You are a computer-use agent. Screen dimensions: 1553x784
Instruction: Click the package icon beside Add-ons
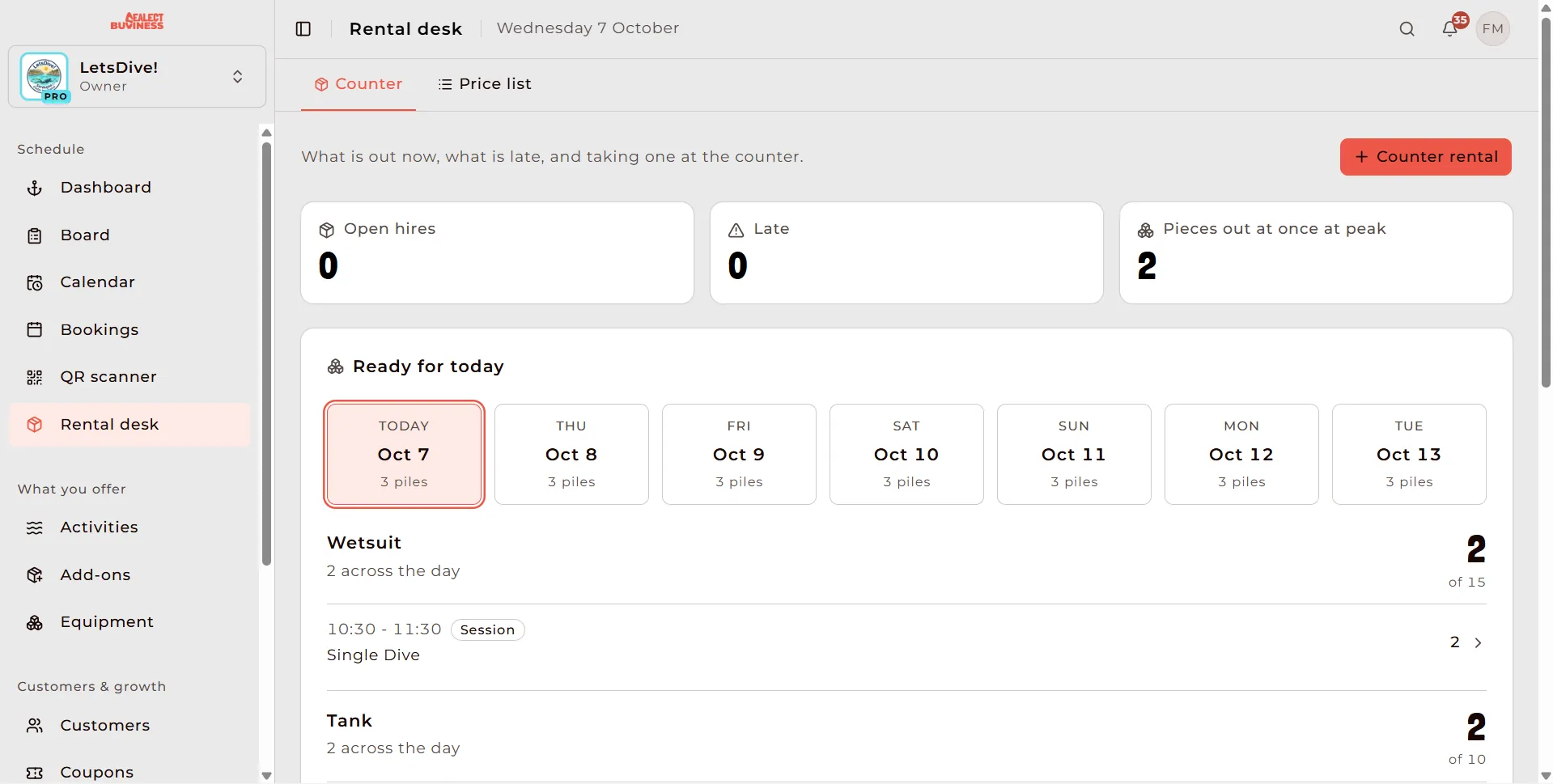point(35,575)
